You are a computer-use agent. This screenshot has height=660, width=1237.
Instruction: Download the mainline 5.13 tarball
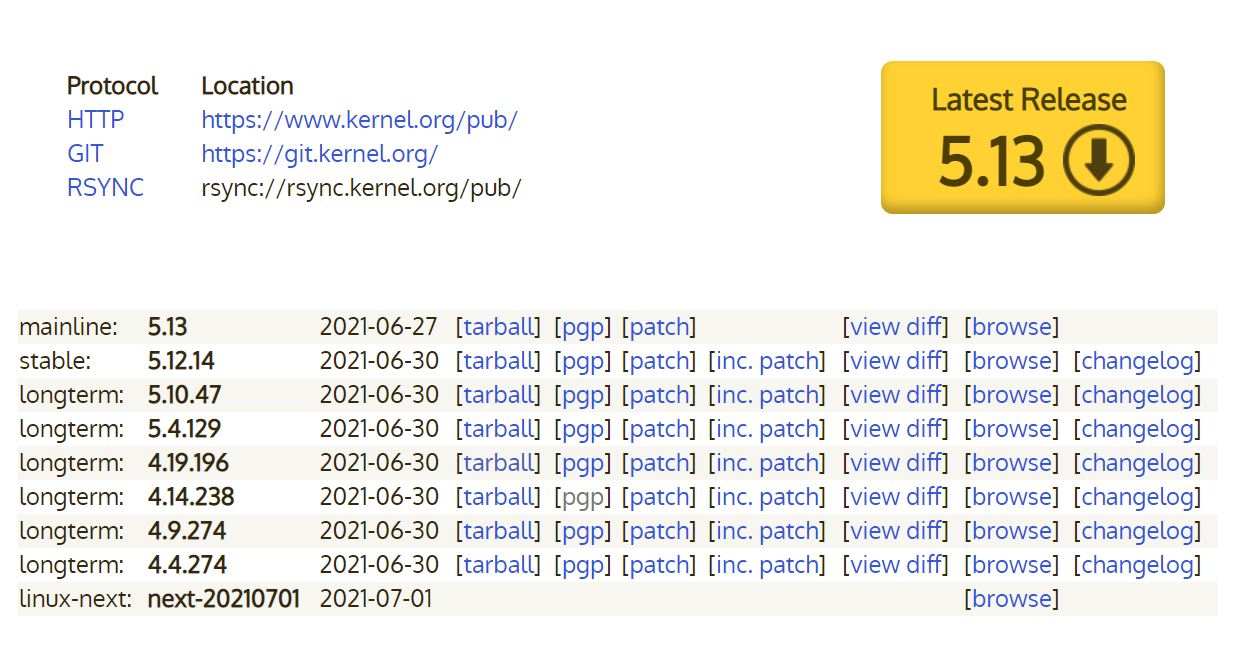tap(498, 327)
